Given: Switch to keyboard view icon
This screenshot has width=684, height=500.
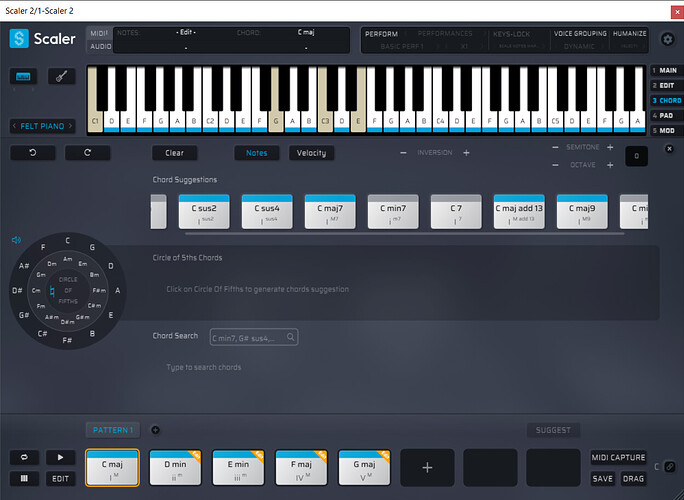Looking at the screenshot, I should 23,76.
